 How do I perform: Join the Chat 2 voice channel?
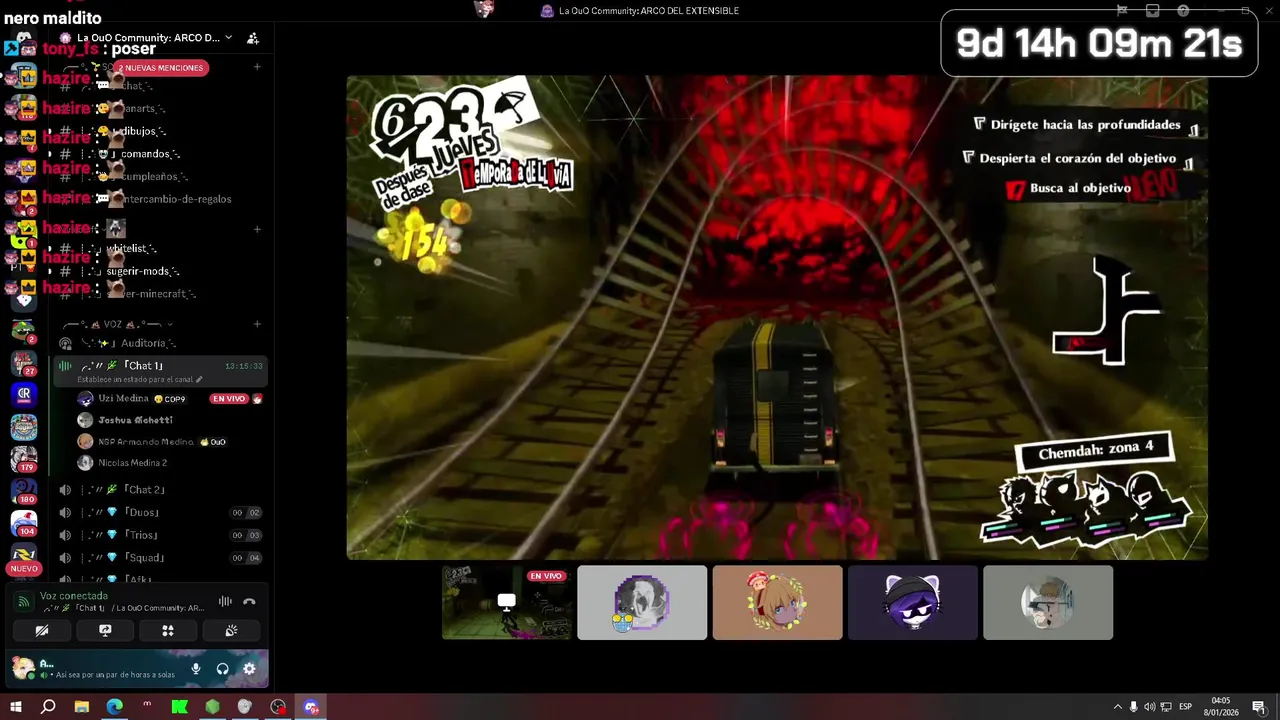tap(160, 490)
